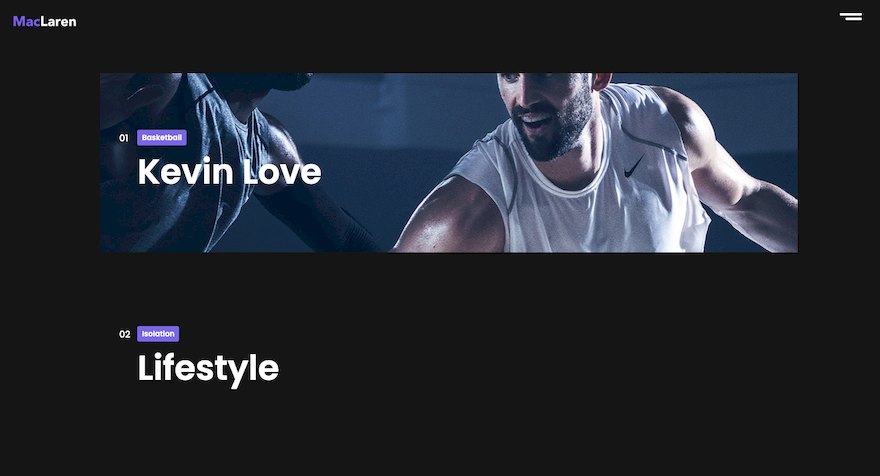The image size is (880, 476).
Task: Open the Kevin Love project title
Action: pos(230,172)
